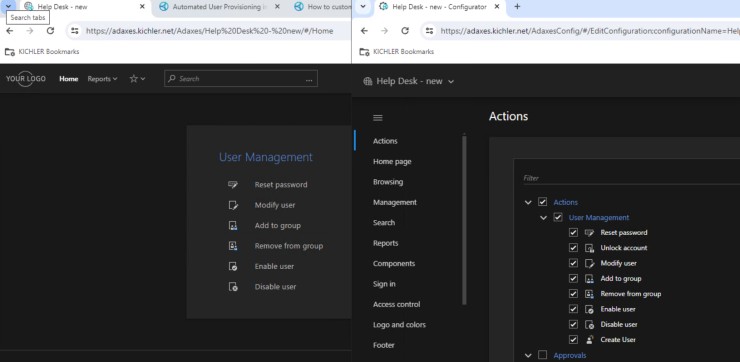Click Remove from group icon in left panel
Image resolution: width=740 pixels, height=362 pixels.
[x=233, y=246]
